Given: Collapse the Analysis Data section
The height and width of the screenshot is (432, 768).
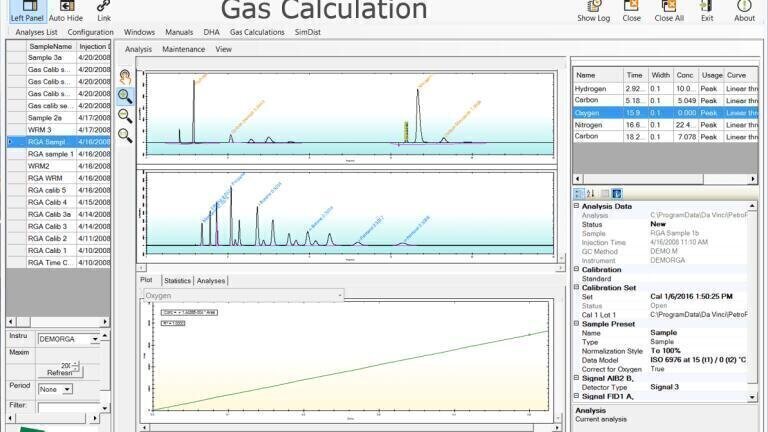Looking at the screenshot, I should click(576, 206).
